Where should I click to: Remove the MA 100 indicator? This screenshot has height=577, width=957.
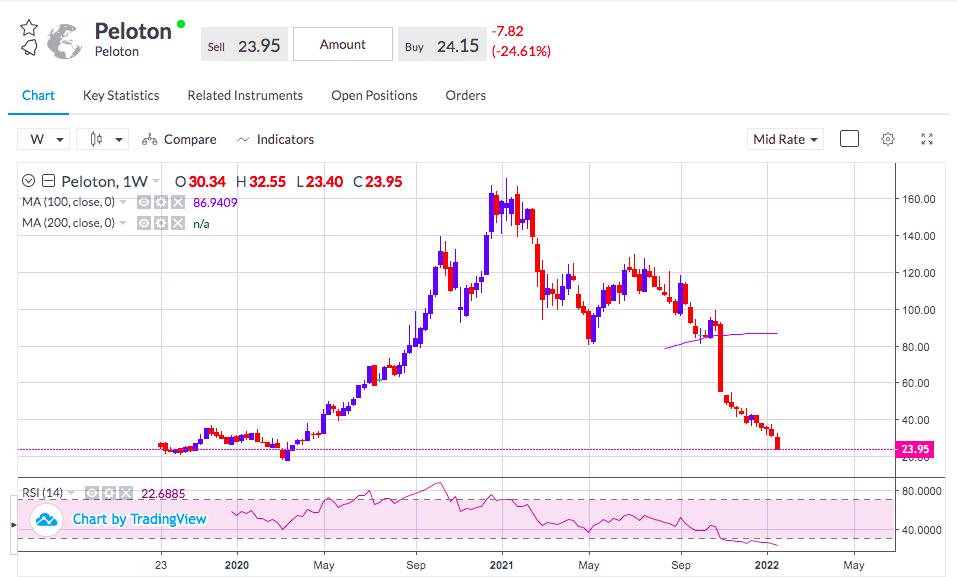click(178, 202)
